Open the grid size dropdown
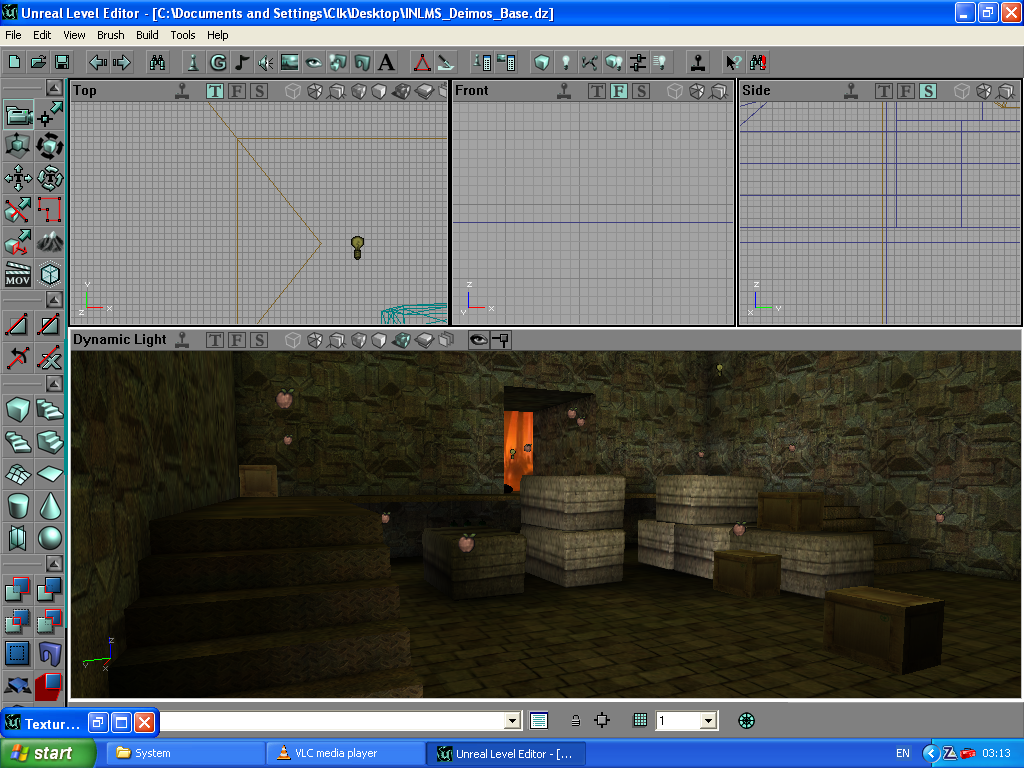Screen dimensions: 1024x768 click(x=708, y=720)
